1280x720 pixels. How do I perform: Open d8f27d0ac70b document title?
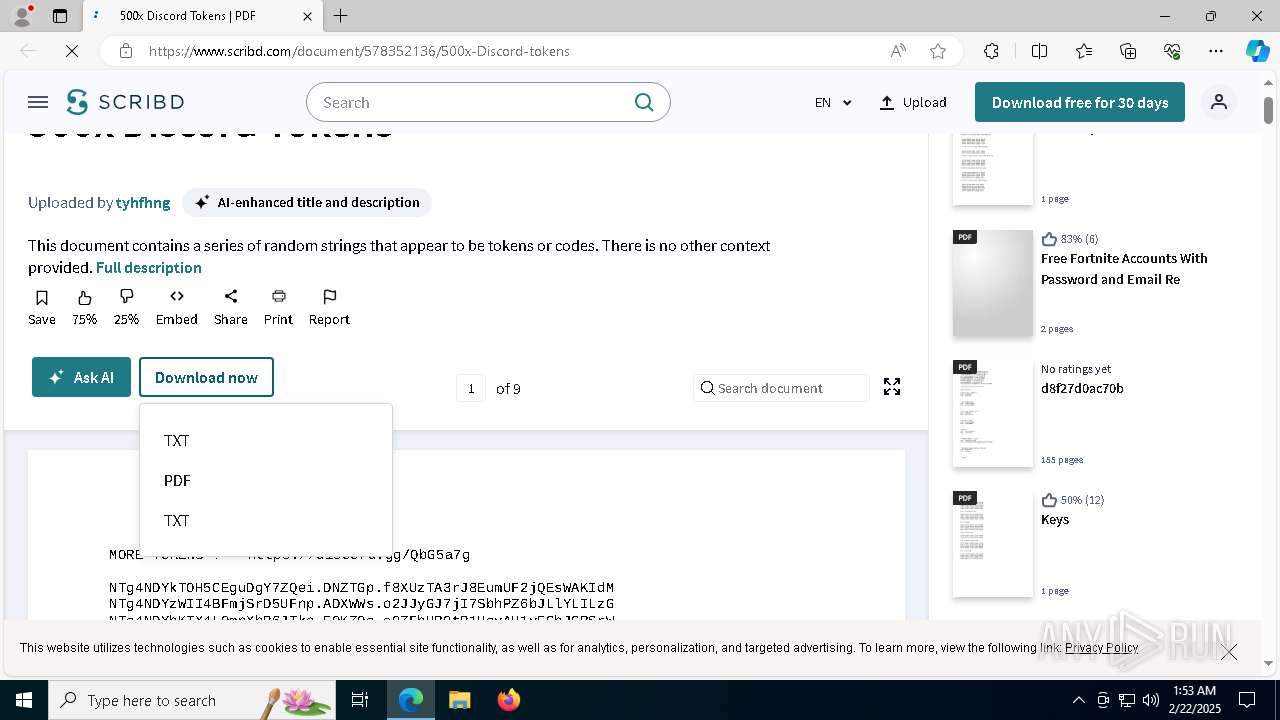[1082, 388]
